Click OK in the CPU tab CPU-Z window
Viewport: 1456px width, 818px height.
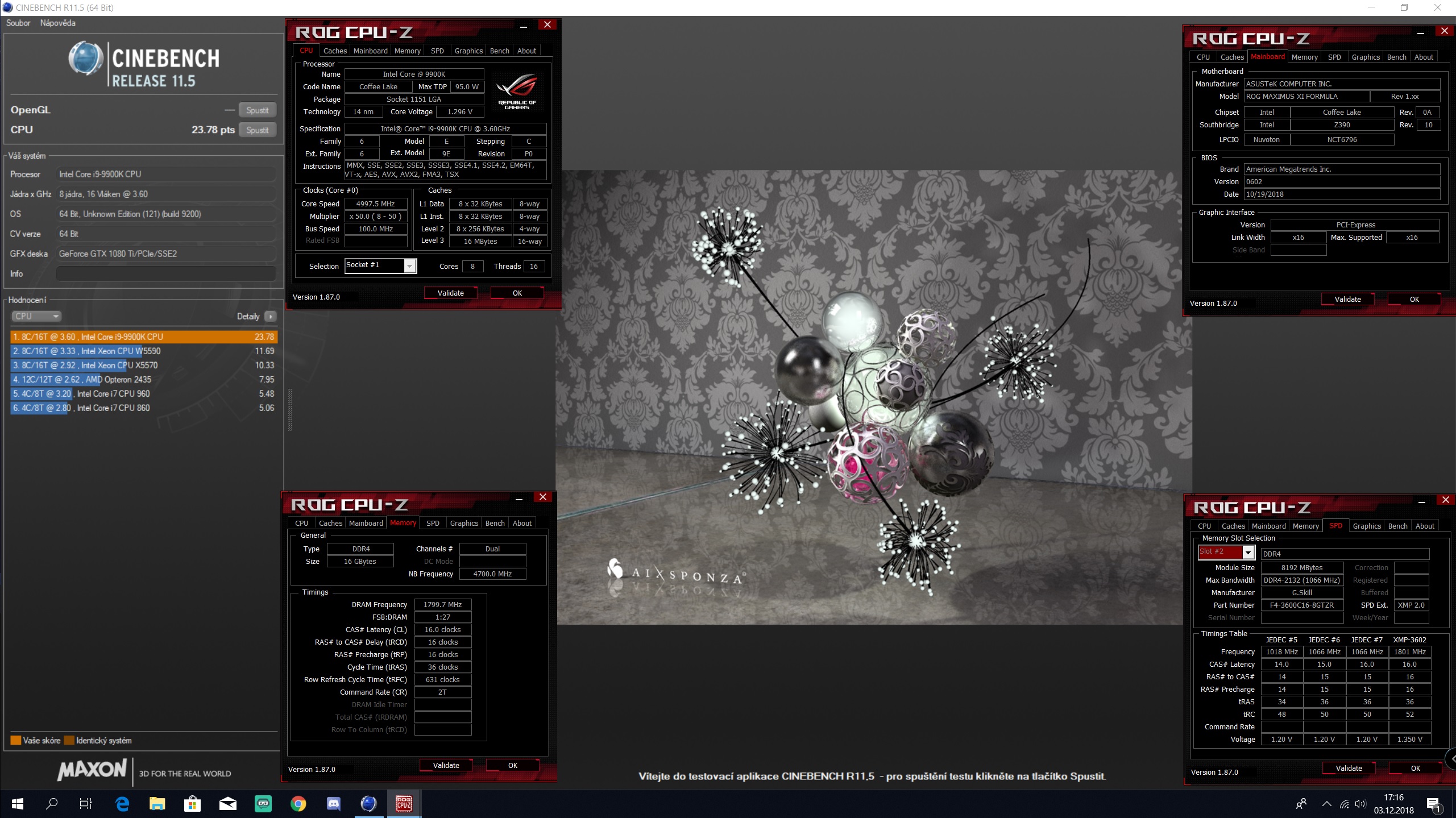click(517, 293)
